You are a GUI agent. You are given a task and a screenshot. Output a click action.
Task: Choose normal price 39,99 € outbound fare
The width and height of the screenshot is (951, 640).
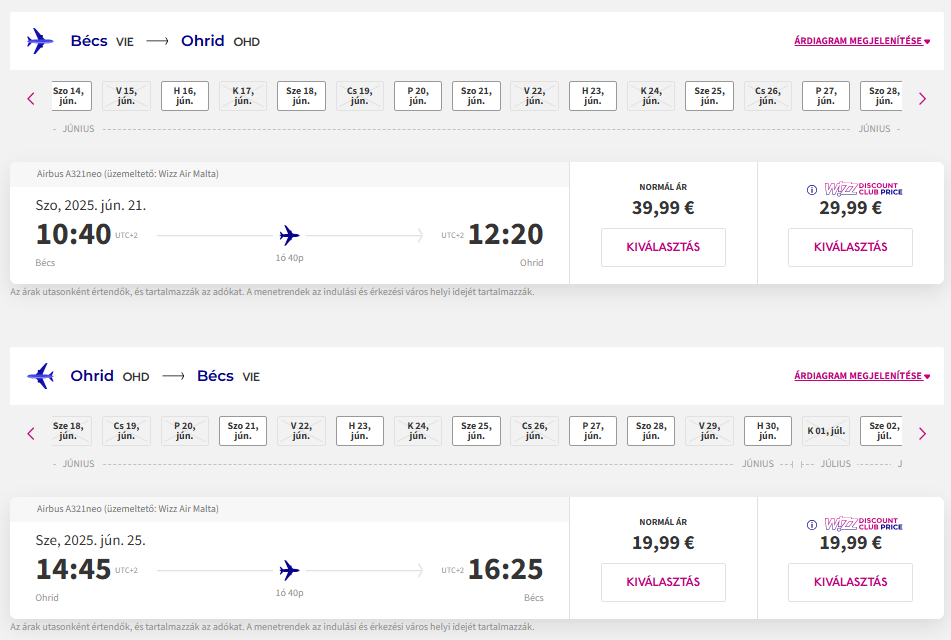tap(663, 247)
